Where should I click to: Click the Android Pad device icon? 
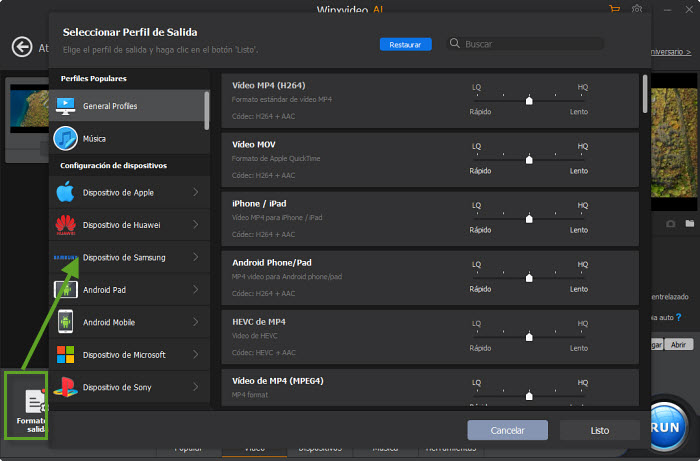point(66,290)
